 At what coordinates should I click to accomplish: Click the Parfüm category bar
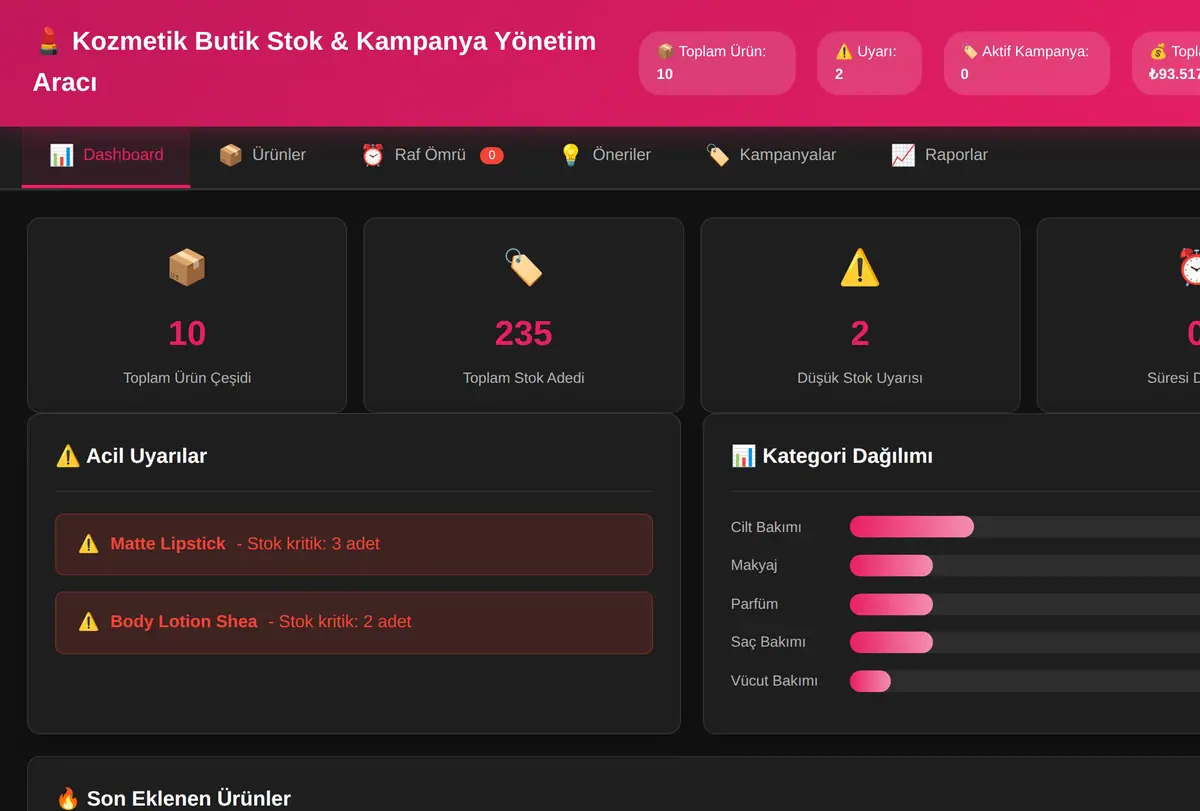point(891,604)
